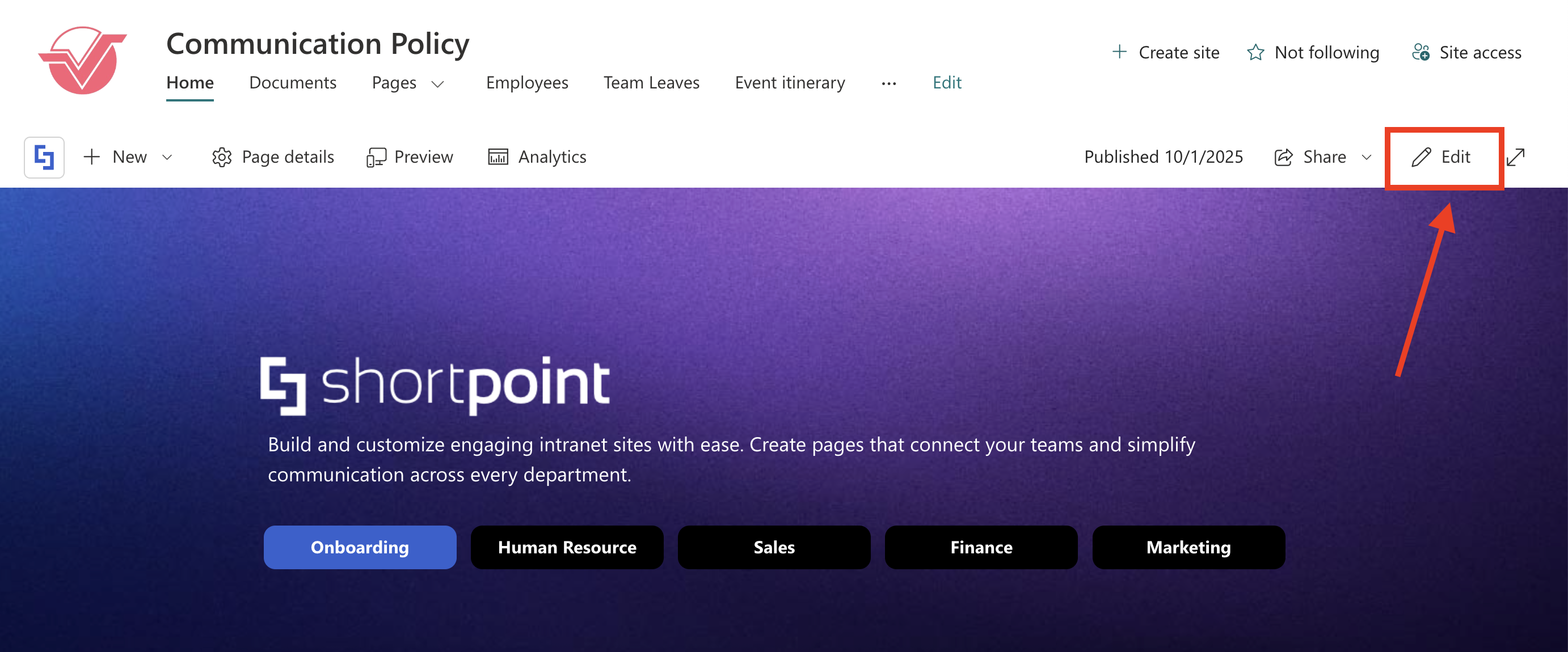Open Page details gear icon
Image resolution: width=1568 pixels, height=652 pixels.
tap(222, 157)
